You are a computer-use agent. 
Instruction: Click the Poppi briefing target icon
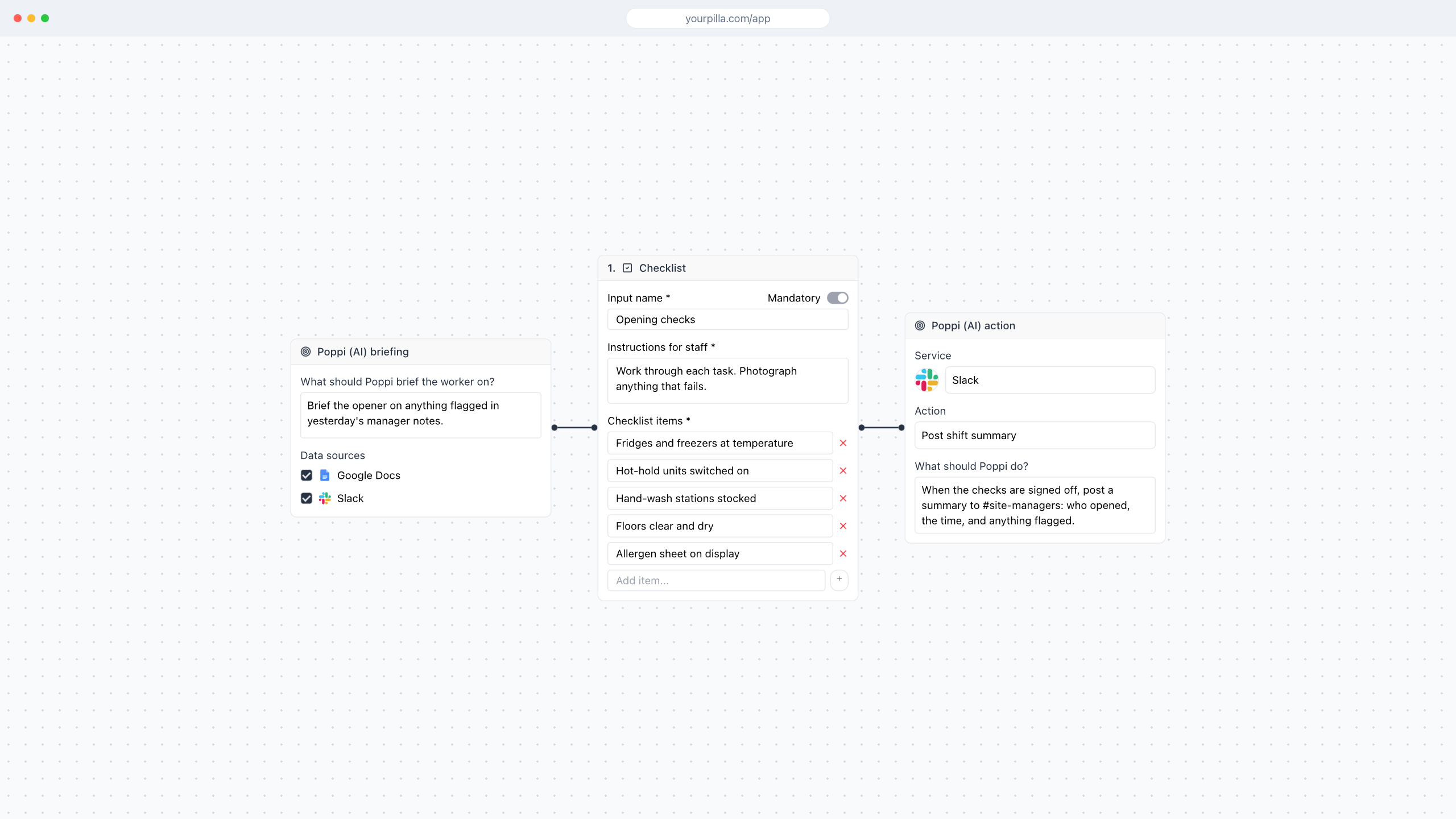click(x=305, y=351)
